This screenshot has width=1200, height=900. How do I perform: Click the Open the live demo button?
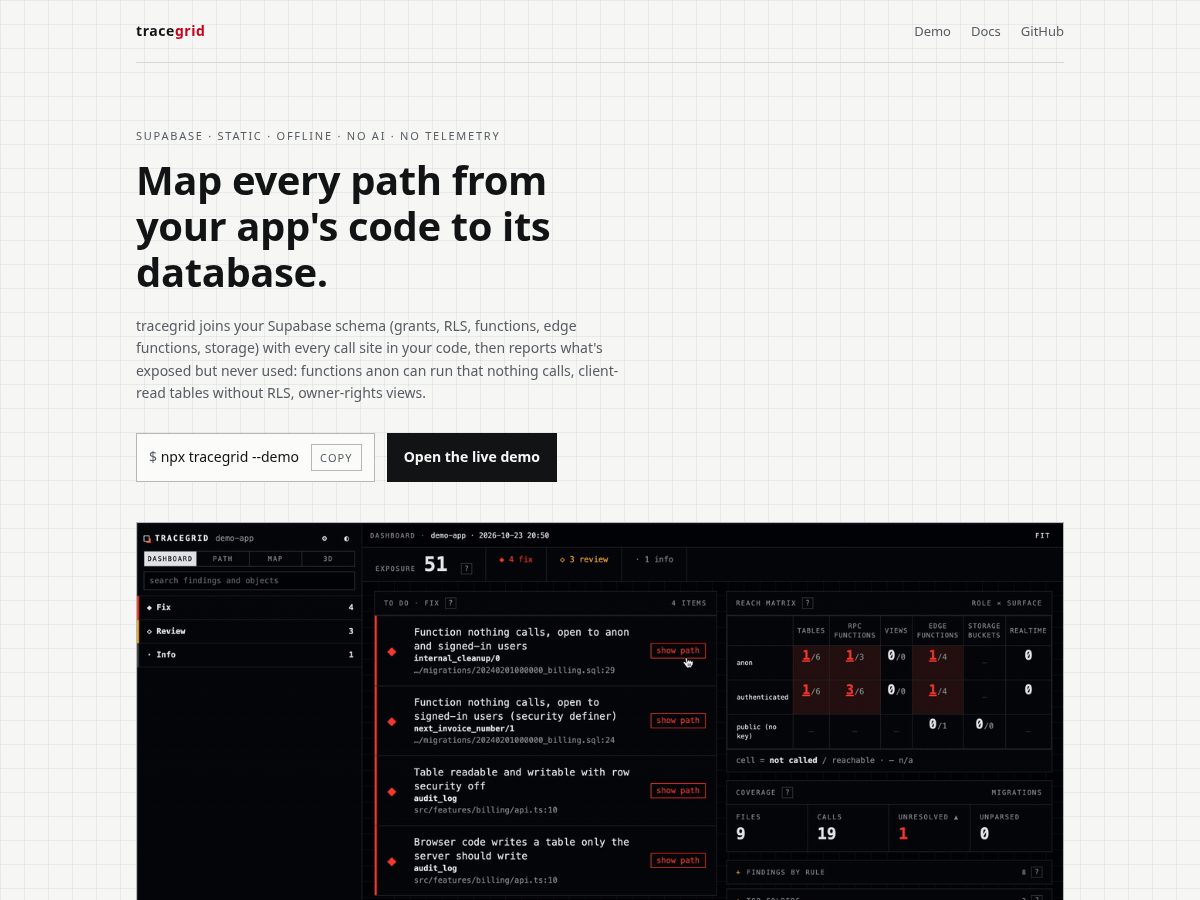point(472,457)
